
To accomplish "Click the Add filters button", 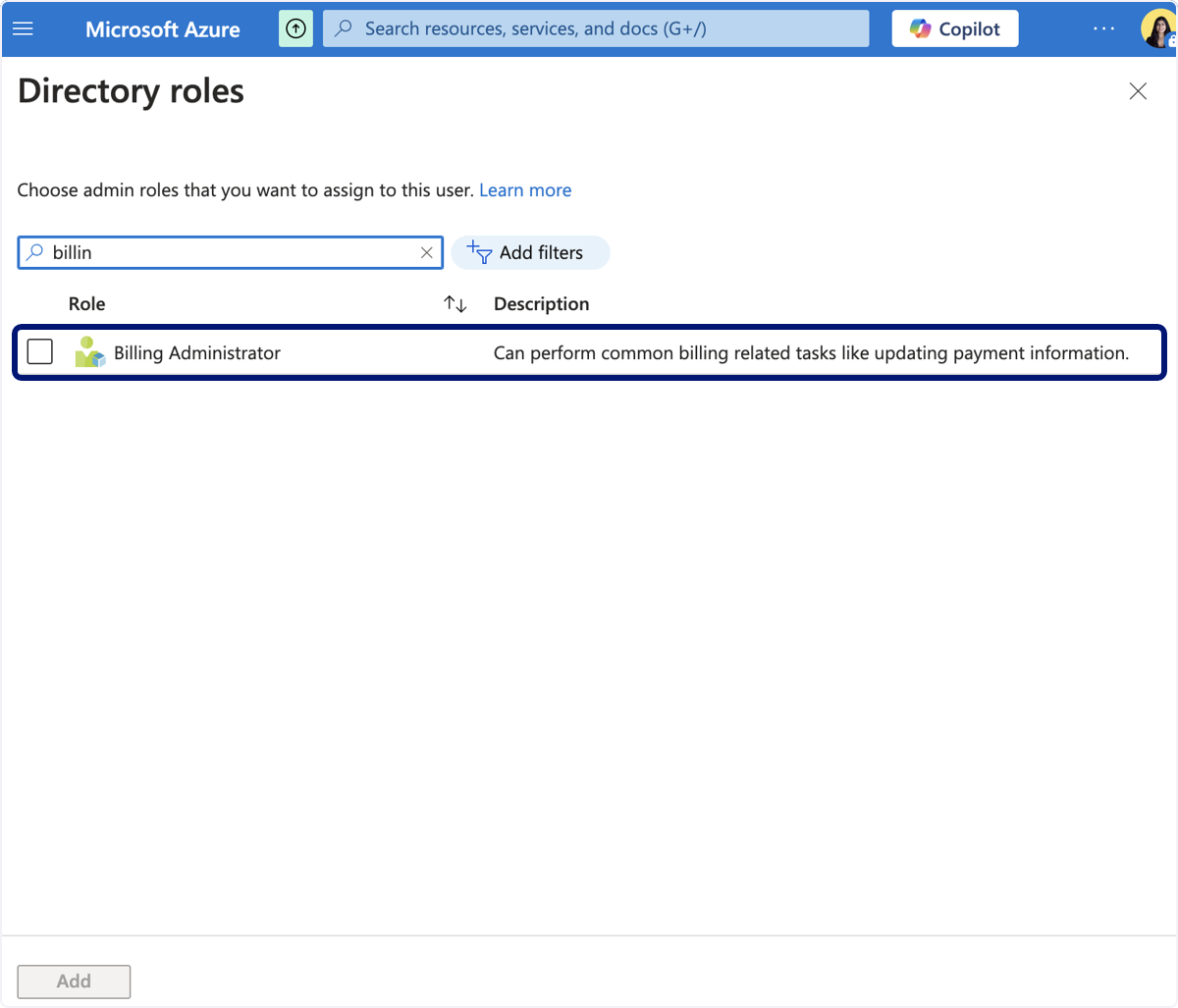I will tap(530, 252).
